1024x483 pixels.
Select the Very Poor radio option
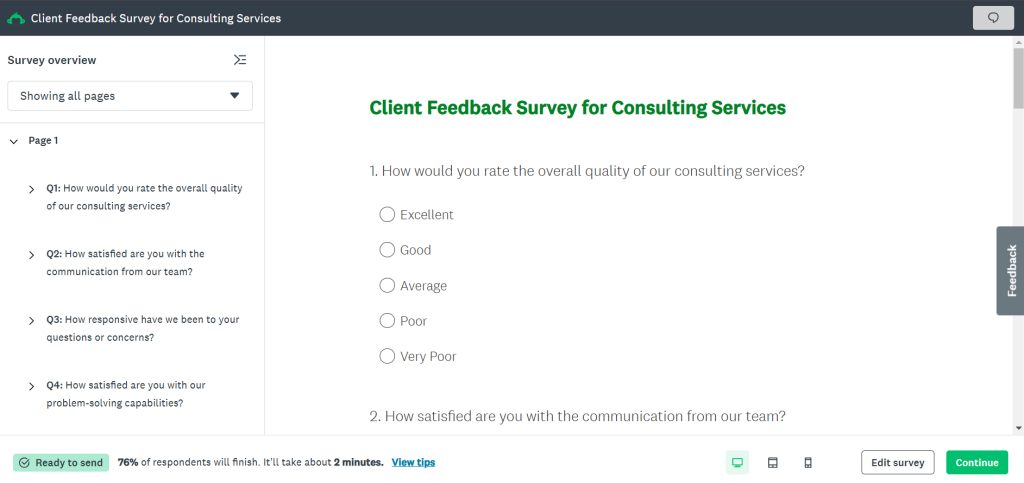(x=388, y=356)
